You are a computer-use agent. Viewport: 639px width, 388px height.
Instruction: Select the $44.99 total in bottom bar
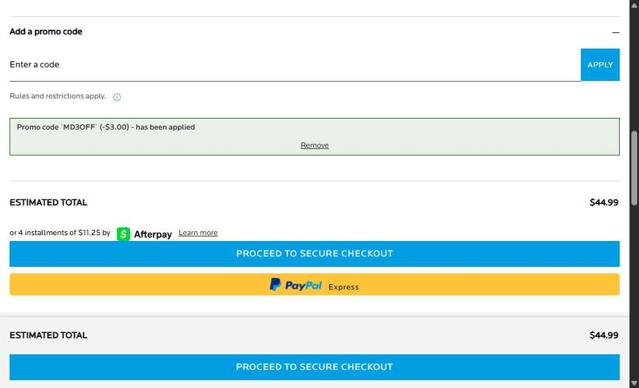point(604,335)
